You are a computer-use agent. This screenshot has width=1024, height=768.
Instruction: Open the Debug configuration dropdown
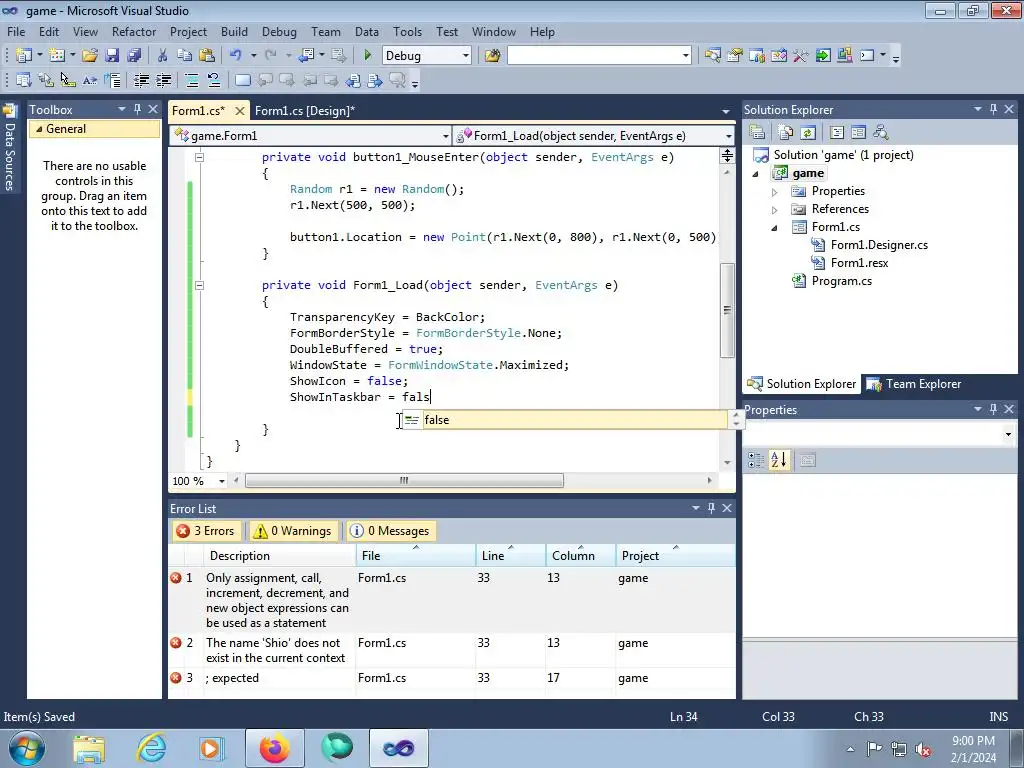tap(466, 56)
